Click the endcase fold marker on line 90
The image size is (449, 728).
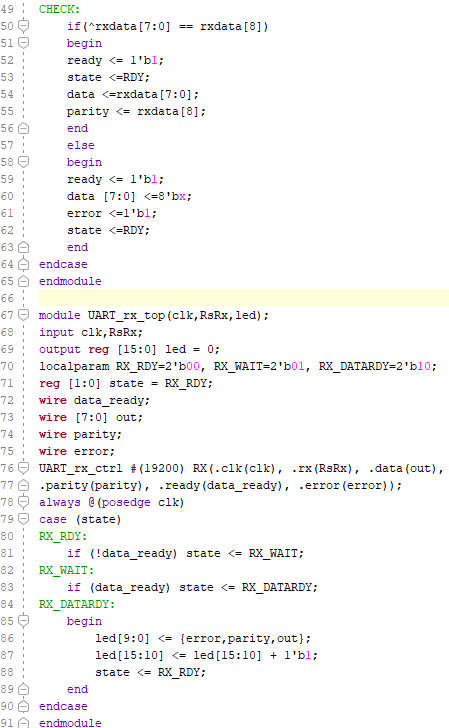click(x=23, y=706)
